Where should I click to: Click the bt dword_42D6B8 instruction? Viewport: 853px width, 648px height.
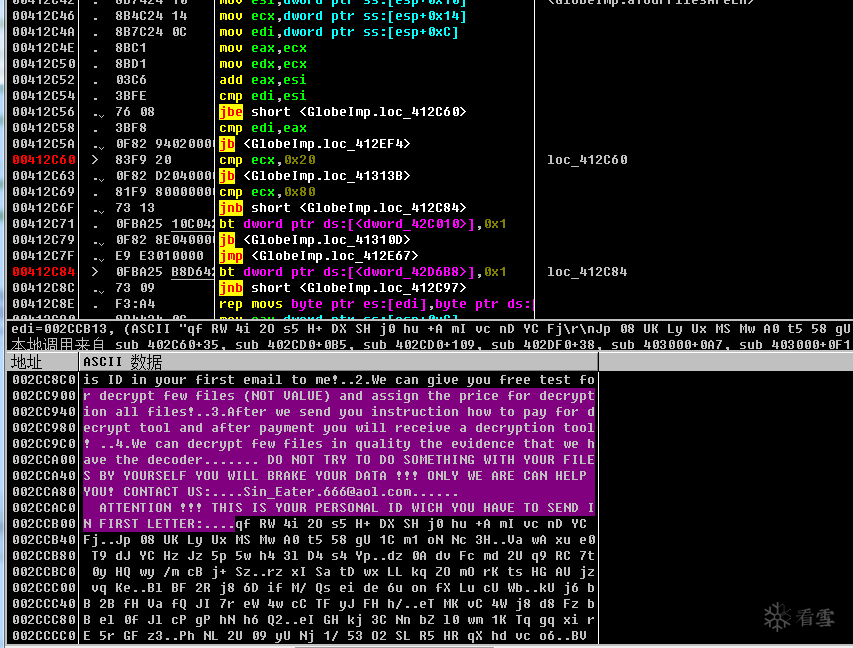[363, 271]
